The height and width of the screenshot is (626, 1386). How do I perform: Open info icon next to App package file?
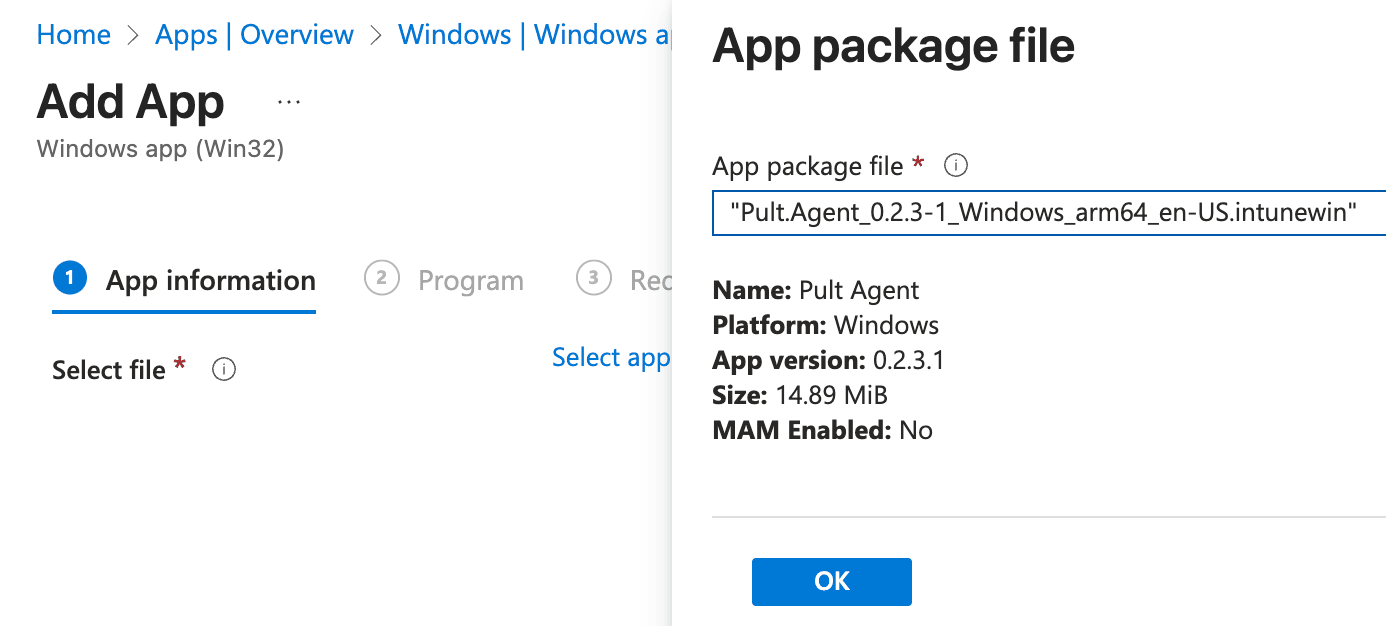click(x=956, y=166)
